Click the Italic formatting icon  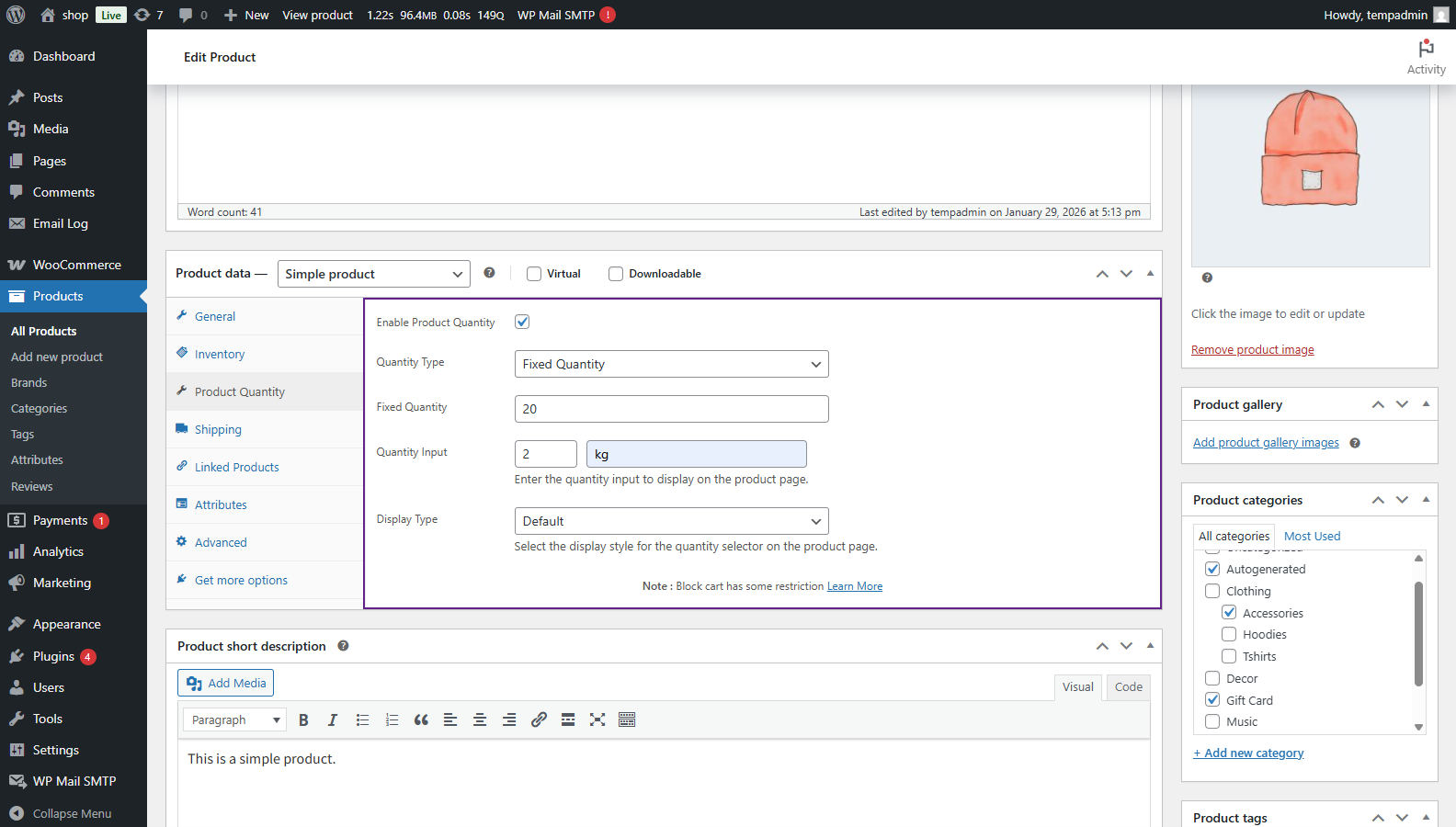click(333, 720)
